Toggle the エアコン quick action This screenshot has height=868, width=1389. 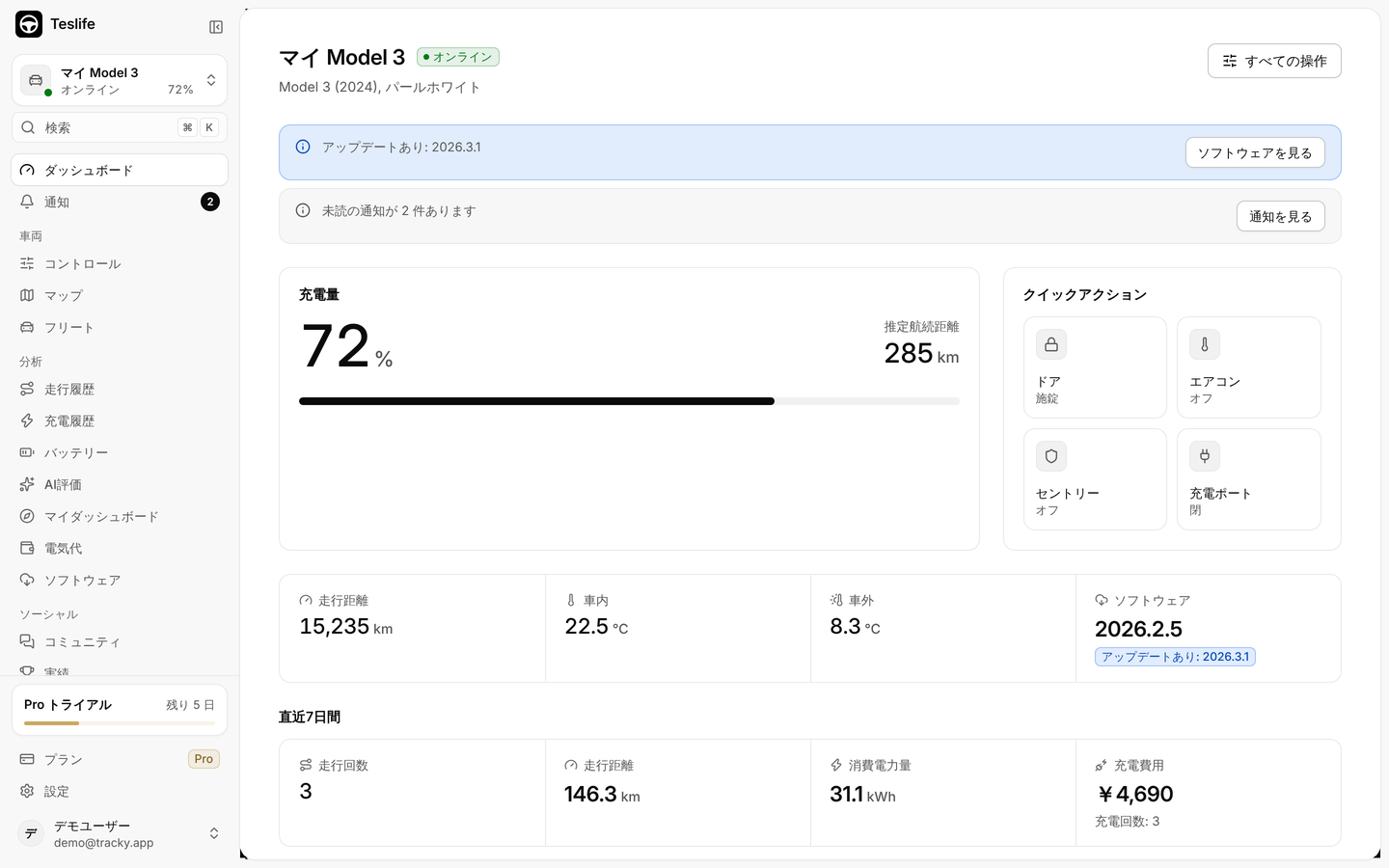(x=1249, y=367)
